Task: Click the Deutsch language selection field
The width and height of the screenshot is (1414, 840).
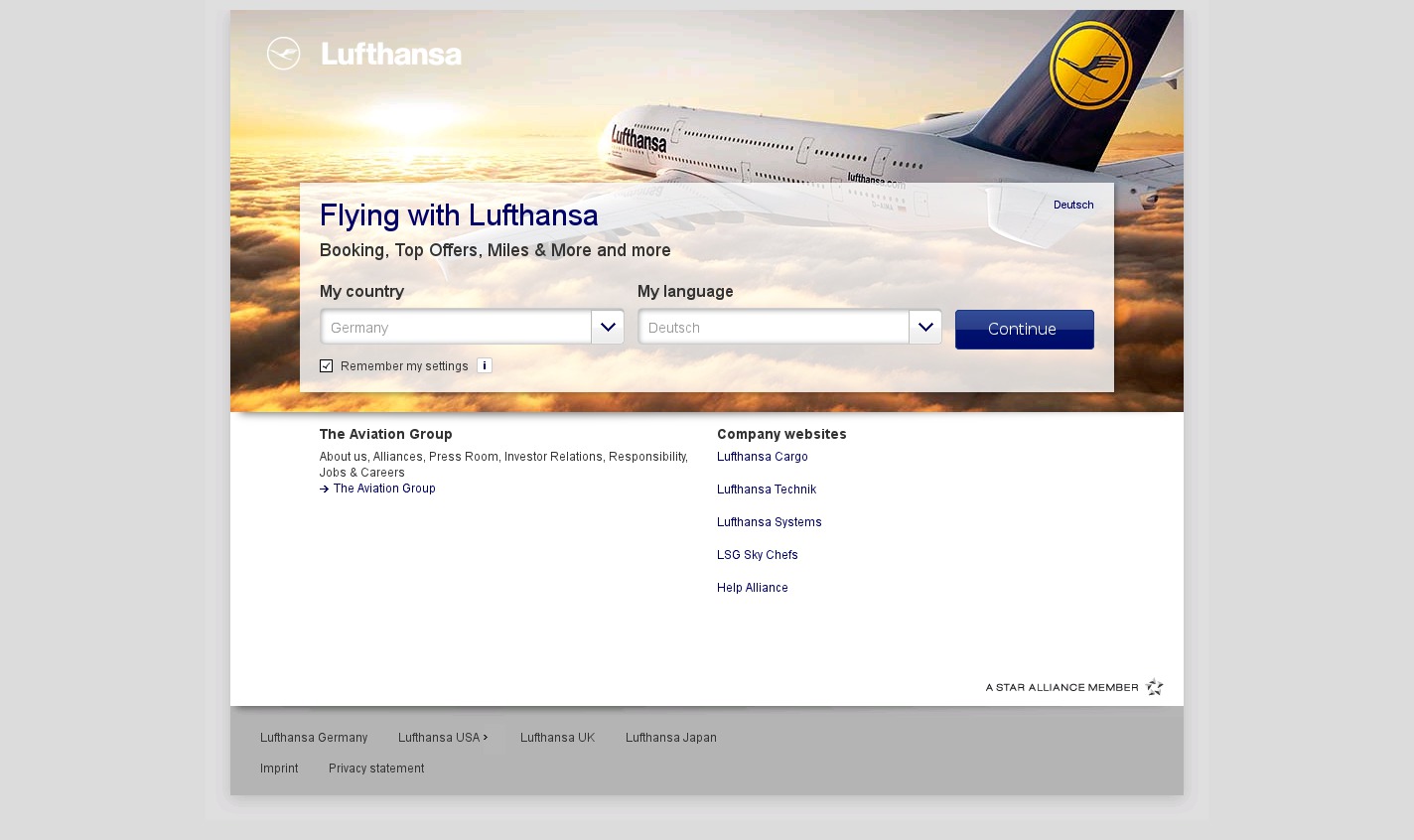Action: [774, 327]
